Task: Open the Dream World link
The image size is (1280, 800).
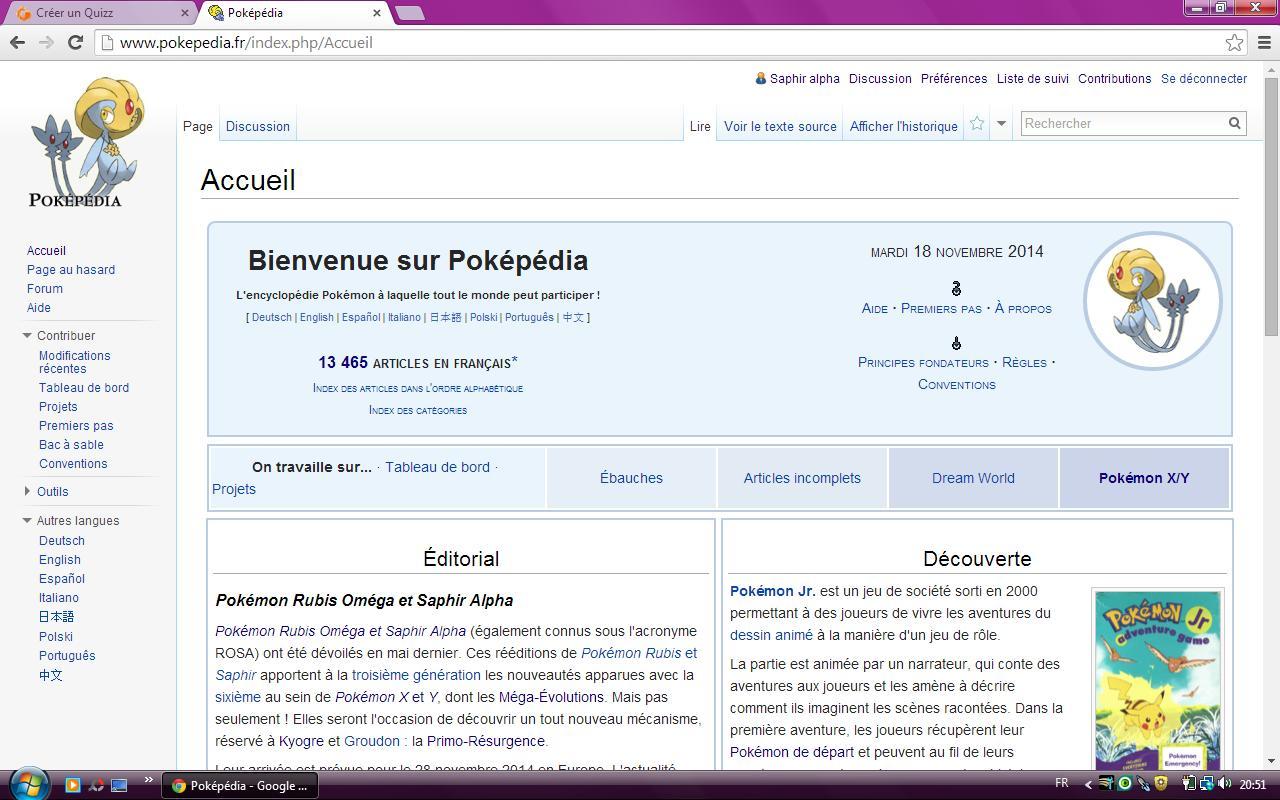Action: point(973,478)
